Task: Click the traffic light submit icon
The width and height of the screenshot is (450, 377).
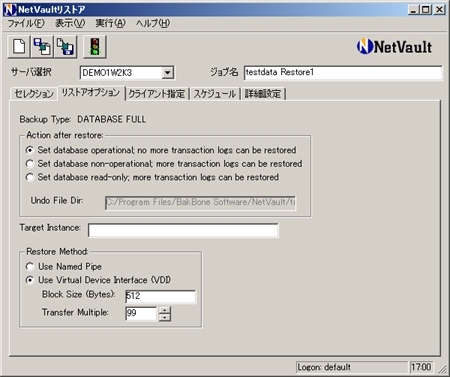Action: pos(95,47)
